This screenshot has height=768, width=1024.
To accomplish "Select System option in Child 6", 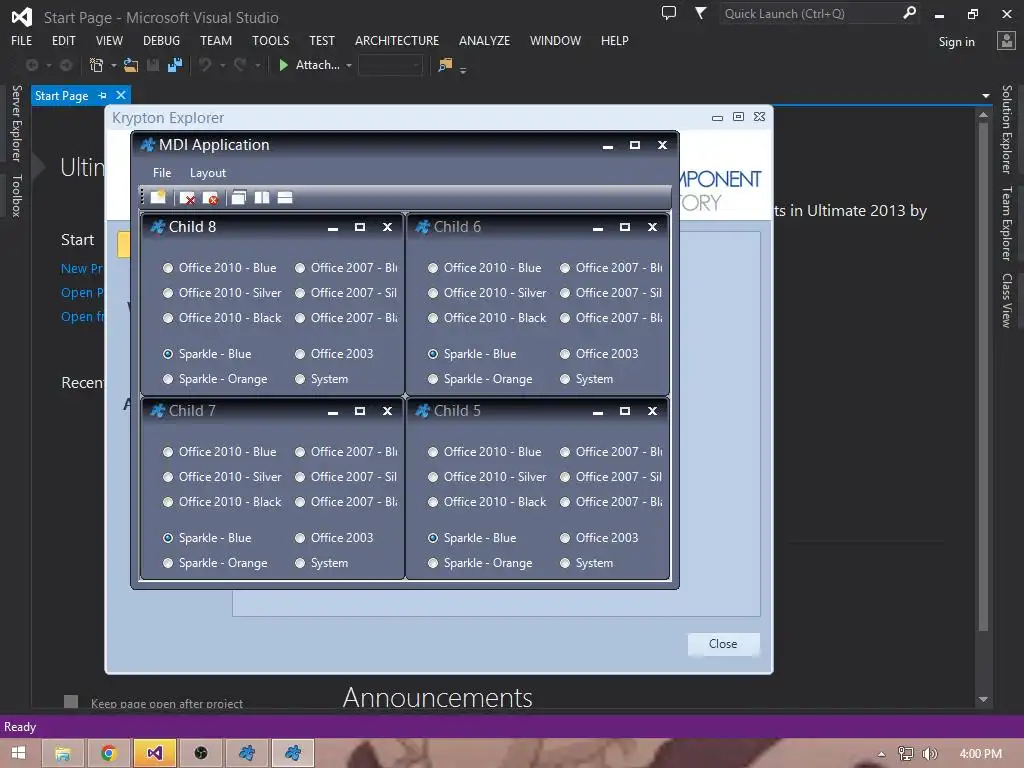I will point(586,379).
